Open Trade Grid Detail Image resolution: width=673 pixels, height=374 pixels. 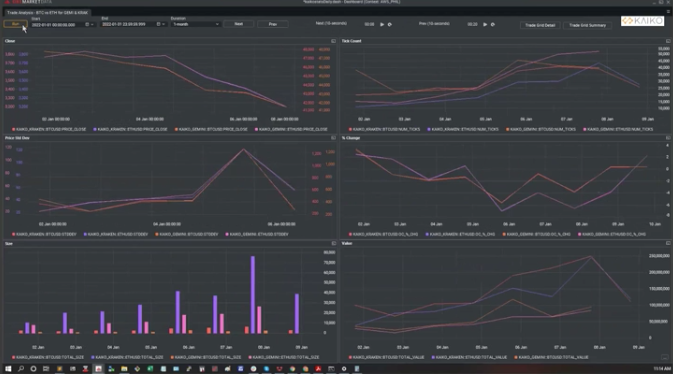coord(540,25)
